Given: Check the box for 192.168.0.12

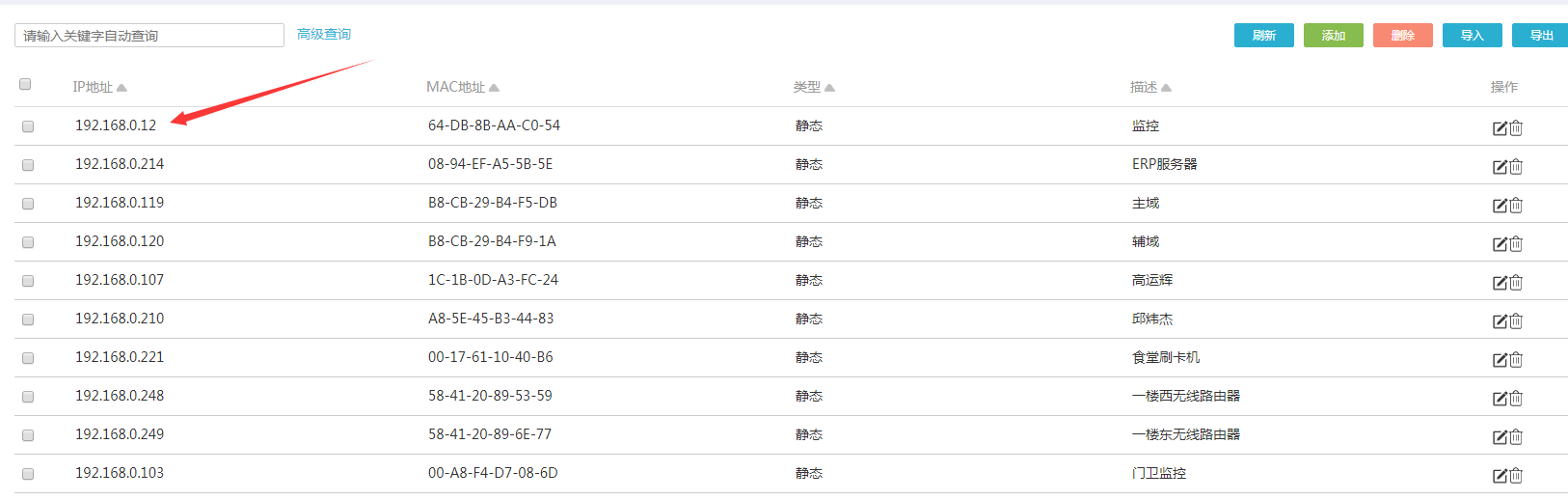Looking at the screenshot, I should point(28,126).
